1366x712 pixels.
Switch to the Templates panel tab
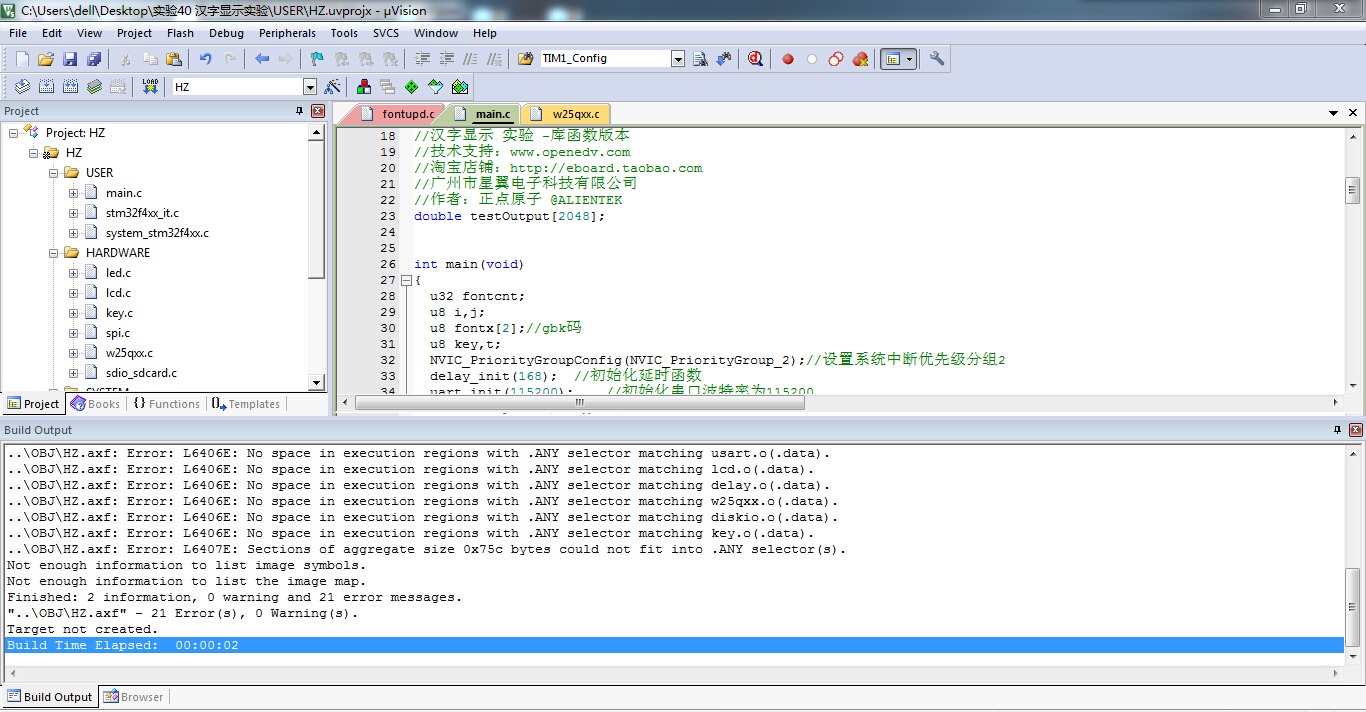(x=246, y=404)
